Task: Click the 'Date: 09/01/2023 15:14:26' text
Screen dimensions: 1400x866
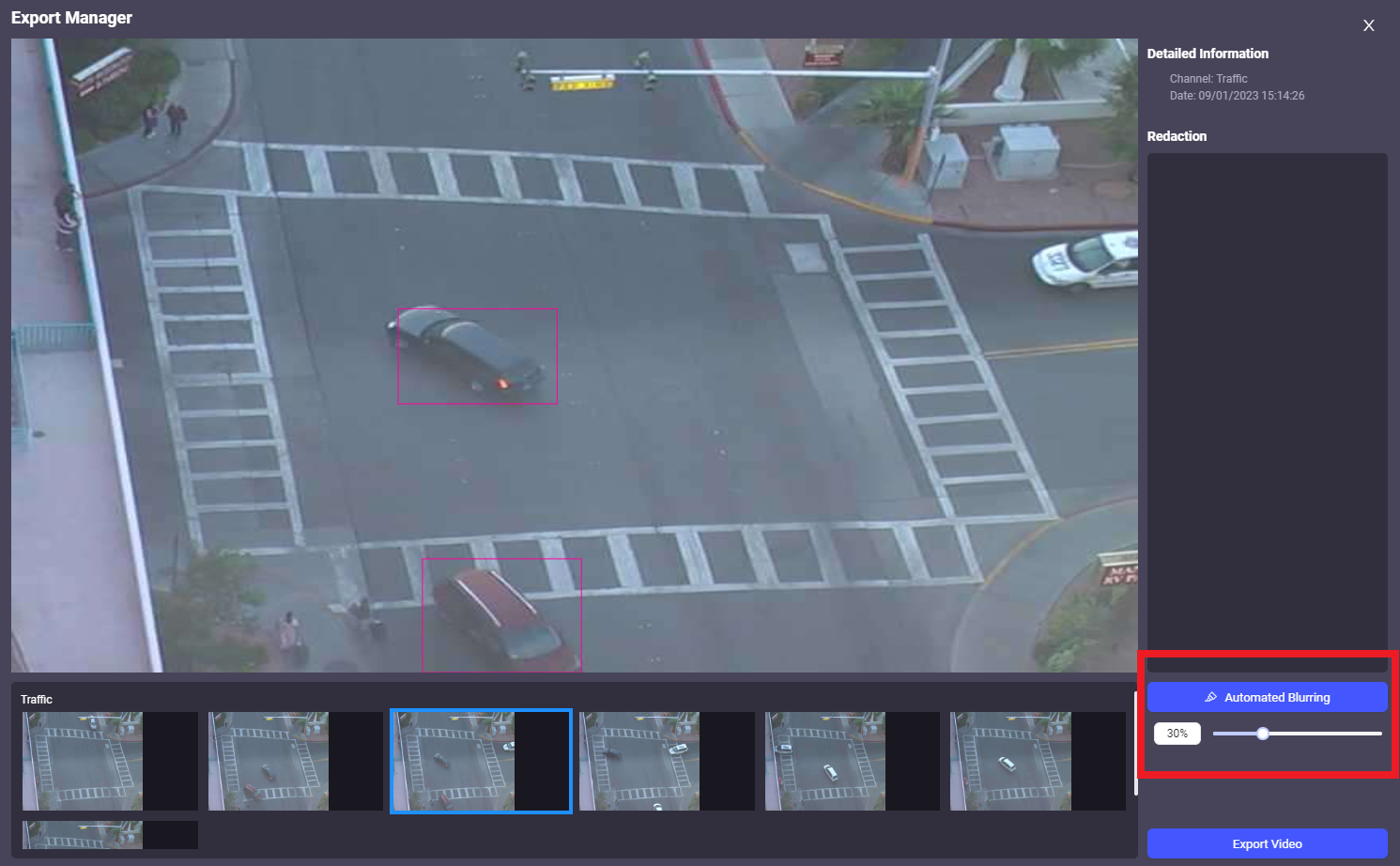Action: point(1237,96)
